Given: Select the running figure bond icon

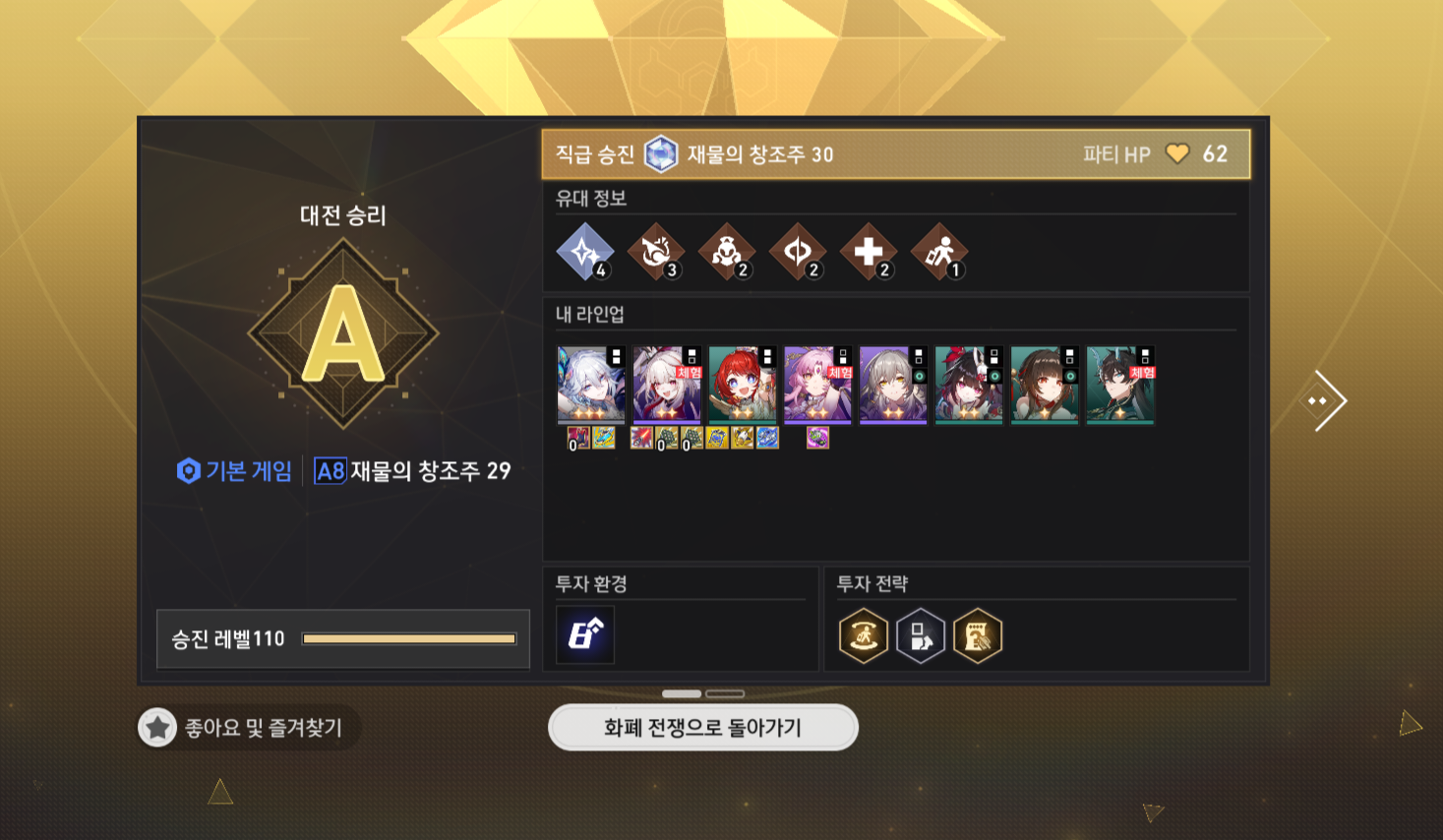Looking at the screenshot, I should (x=939, y=252).
